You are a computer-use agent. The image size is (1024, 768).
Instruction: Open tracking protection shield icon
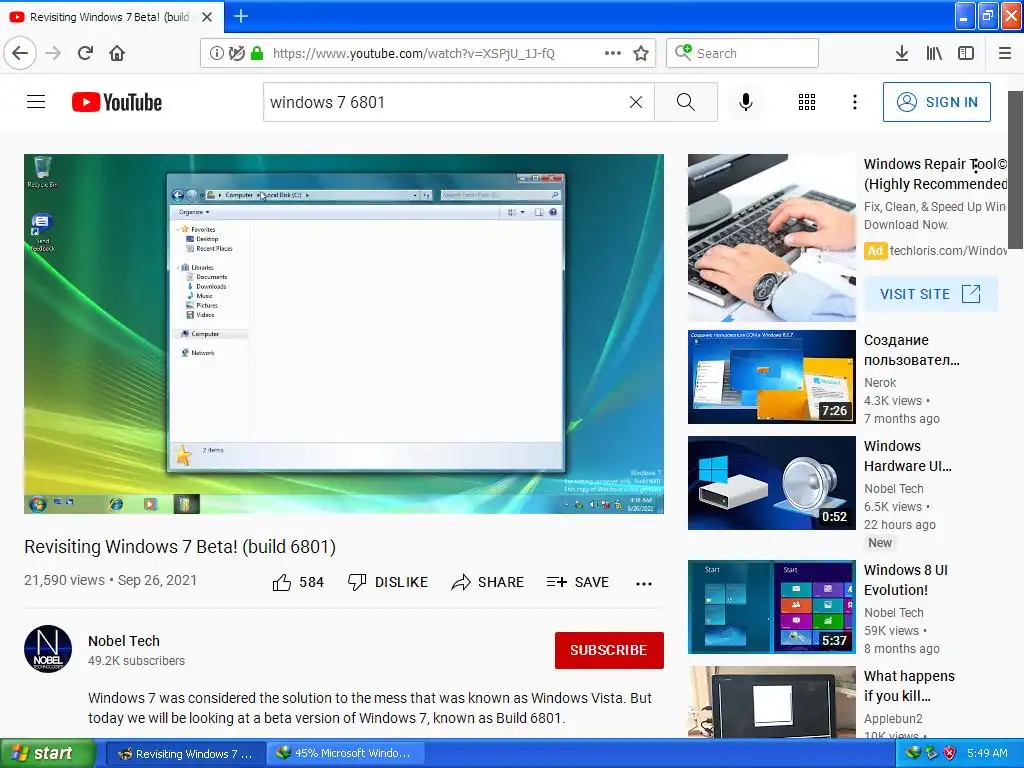tap(237, 53)
